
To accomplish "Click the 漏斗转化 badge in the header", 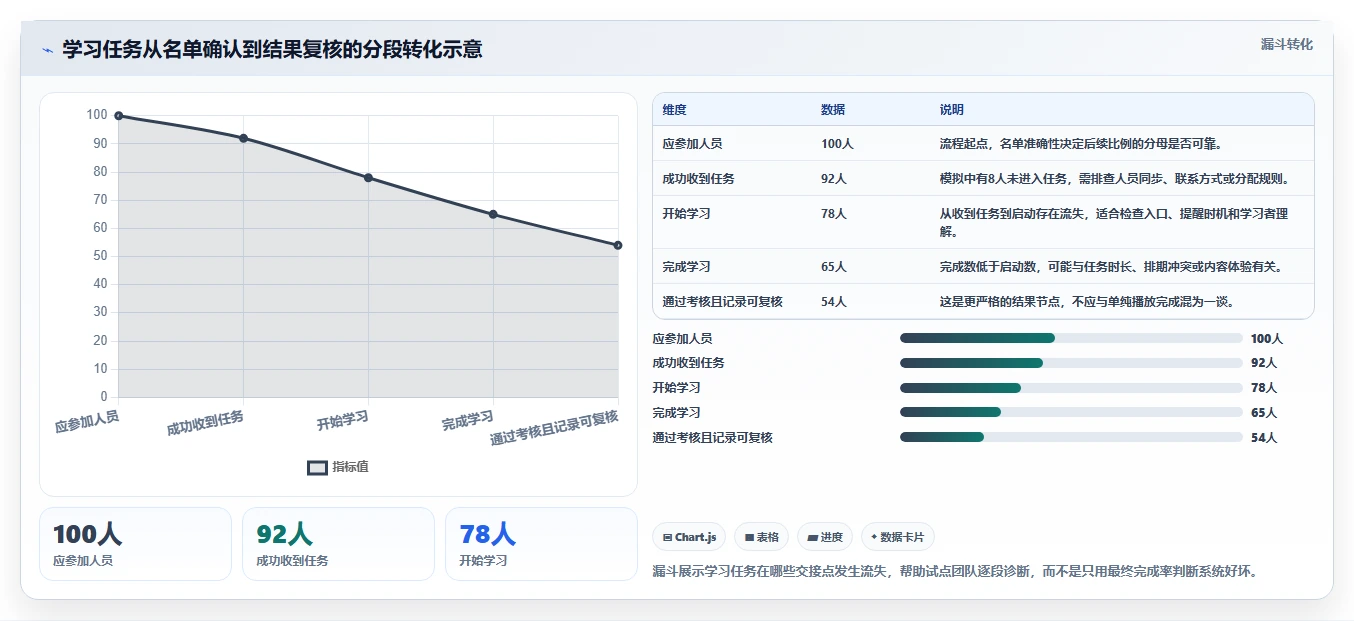I will [x=1286, y=45].
